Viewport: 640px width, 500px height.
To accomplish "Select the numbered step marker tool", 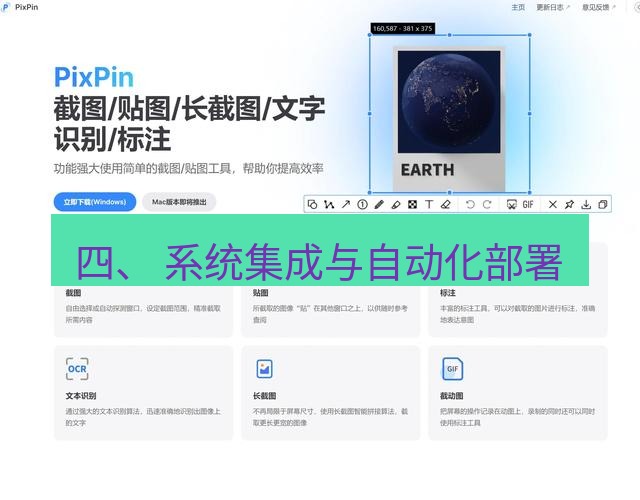I will coord(362,204).
